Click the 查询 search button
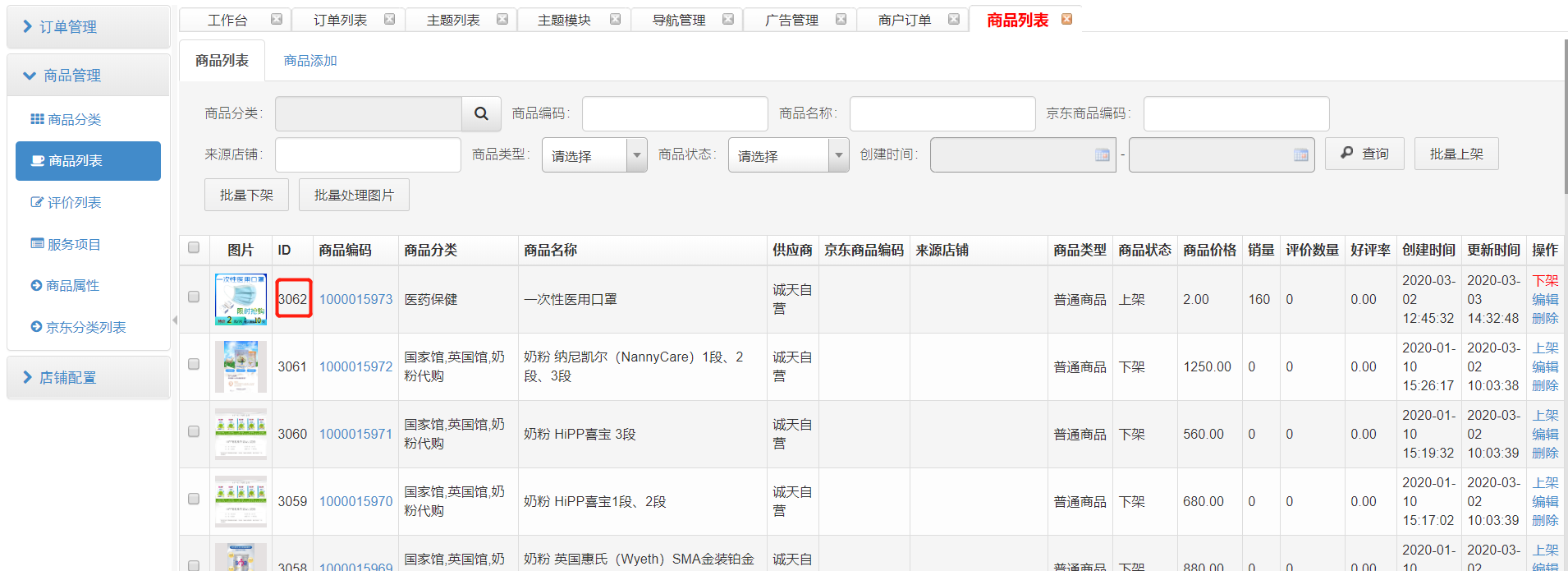 tap(1364, 154)
